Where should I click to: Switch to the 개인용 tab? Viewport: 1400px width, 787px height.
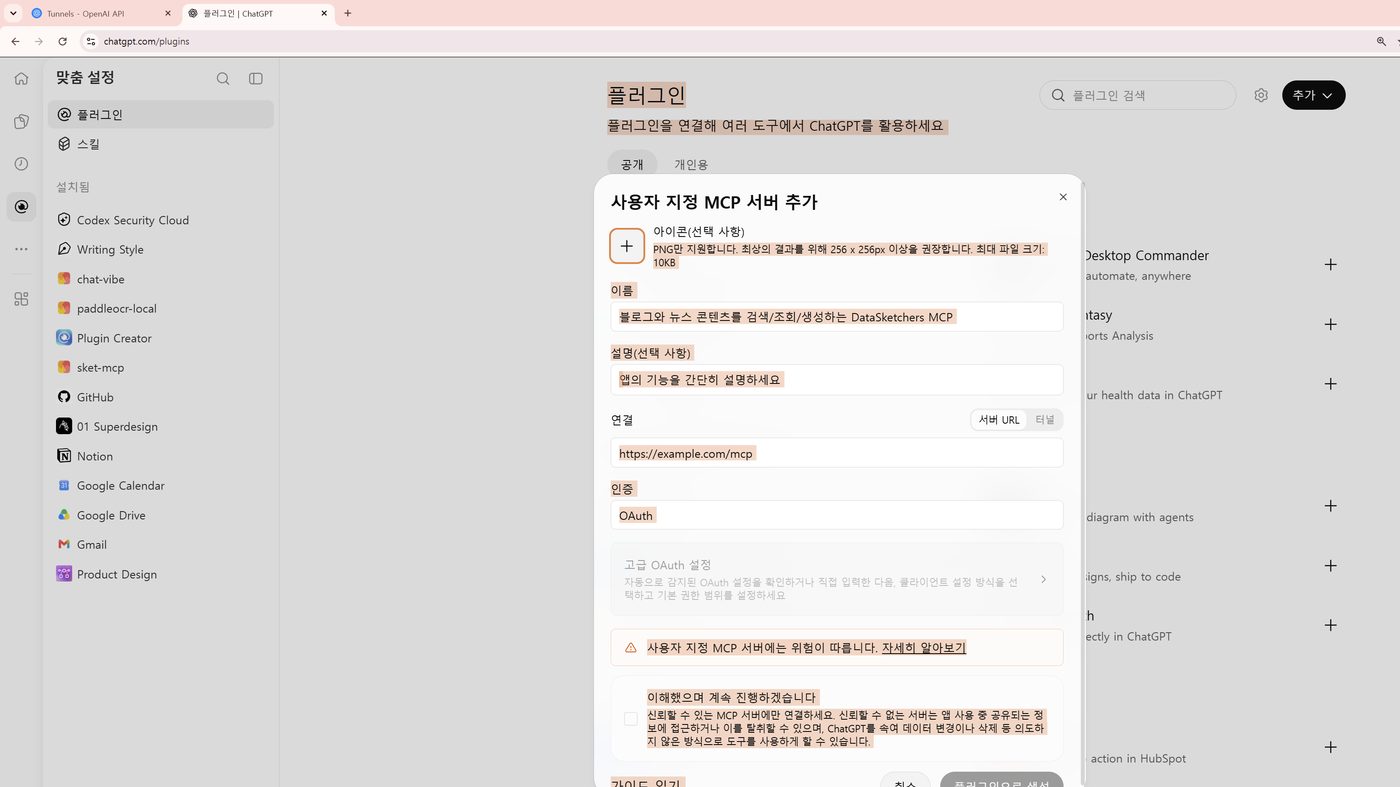691,164
